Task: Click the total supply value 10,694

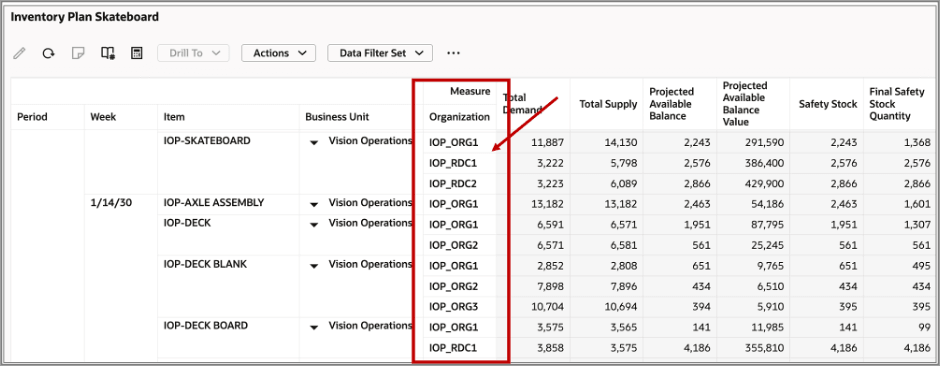Action: (x=620, y=307)
